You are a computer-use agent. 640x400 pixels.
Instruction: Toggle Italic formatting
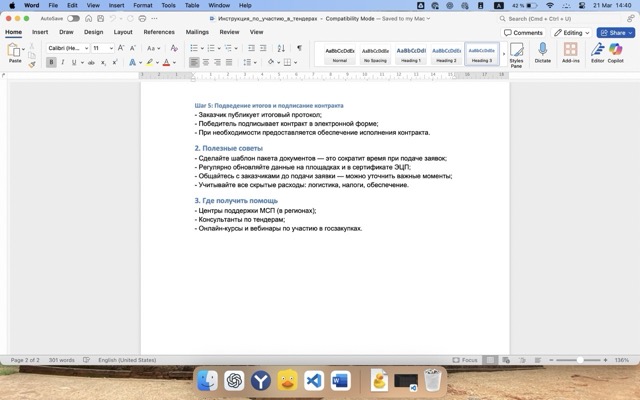pyautogui.click(x=63, y=62)
